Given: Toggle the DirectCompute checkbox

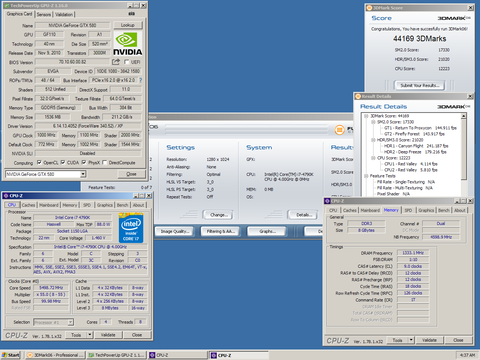Looking at the screenshot, I should click(x=105, y=162).
